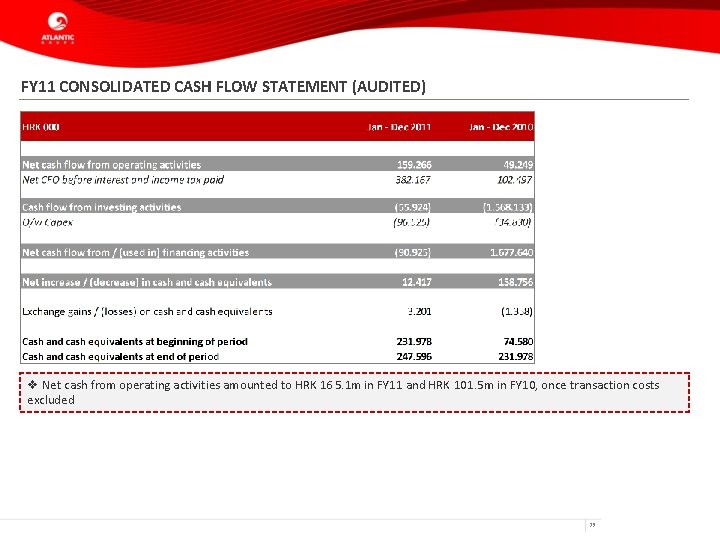
Task: Select the slide title 'FY11 Consolidated Cash Flow Statement (Audited)'
Action: click(223, 87)
